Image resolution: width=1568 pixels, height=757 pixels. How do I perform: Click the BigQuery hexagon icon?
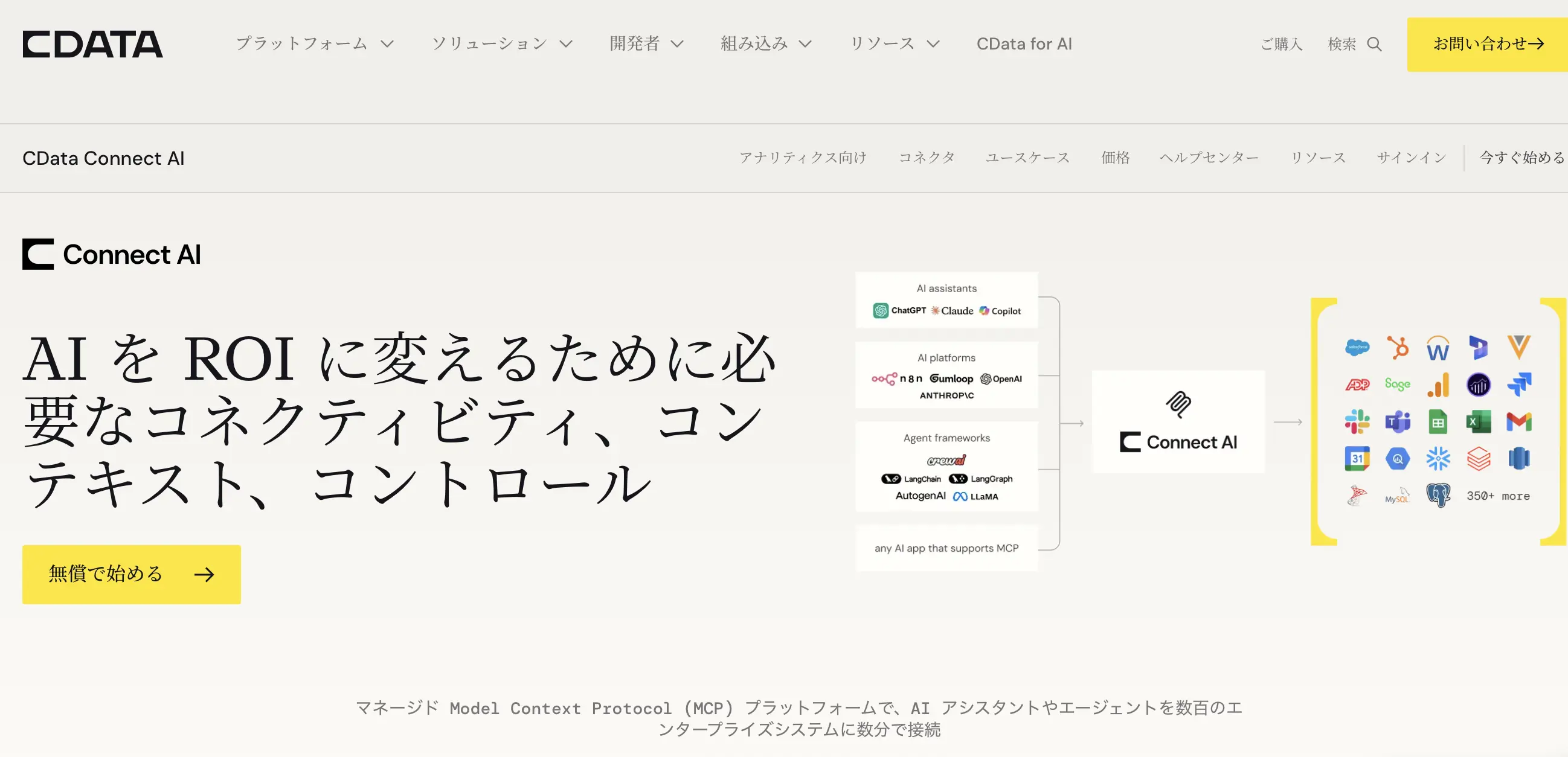coord(1398,459)
